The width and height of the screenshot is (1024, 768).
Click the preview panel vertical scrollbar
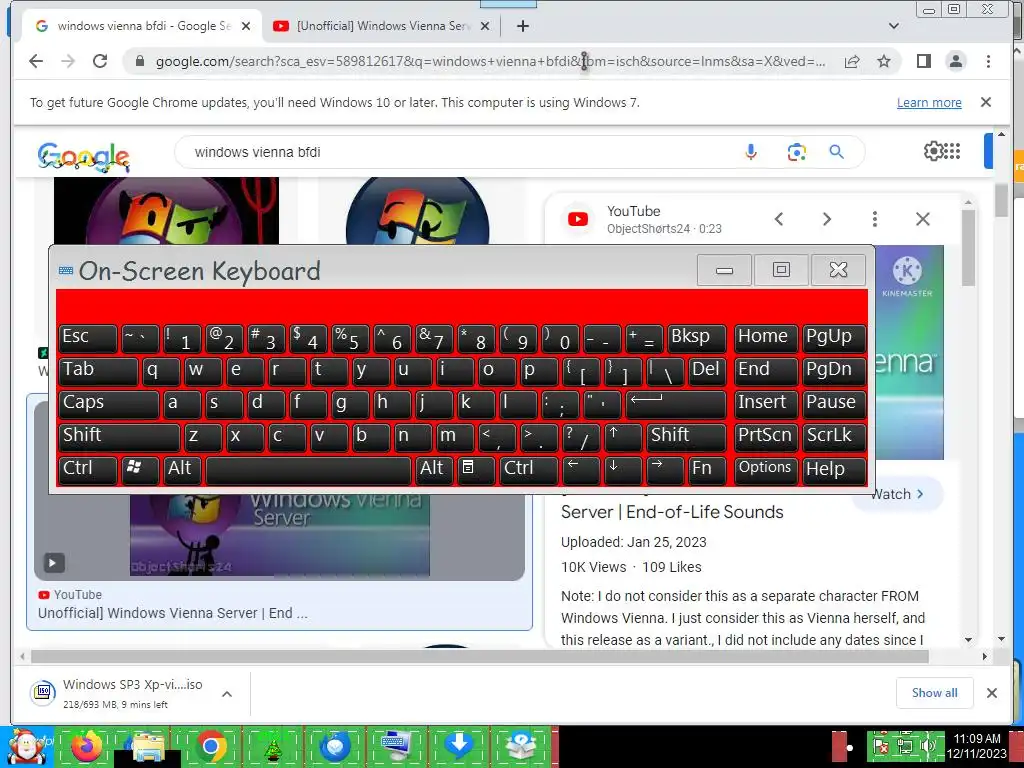[968, 246]
